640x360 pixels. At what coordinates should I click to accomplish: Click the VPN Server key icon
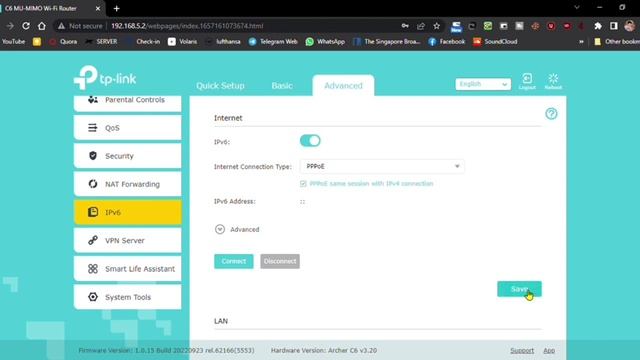[x=93, y=240]
